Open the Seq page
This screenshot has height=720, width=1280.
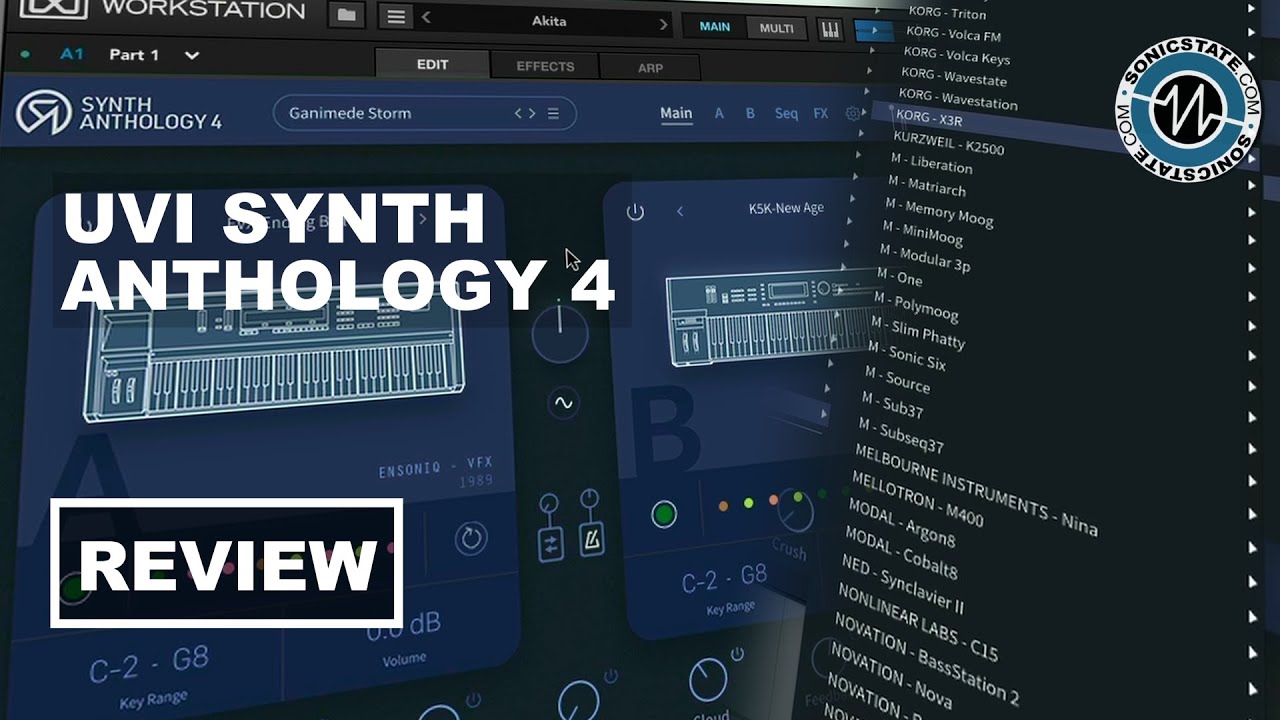point(786,114)
